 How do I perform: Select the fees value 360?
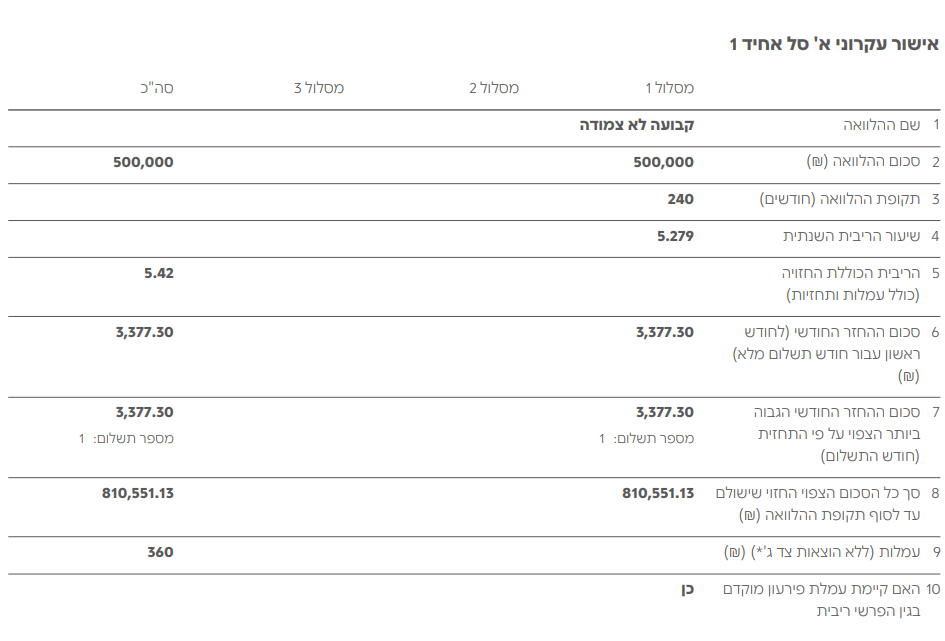[160, 552]
